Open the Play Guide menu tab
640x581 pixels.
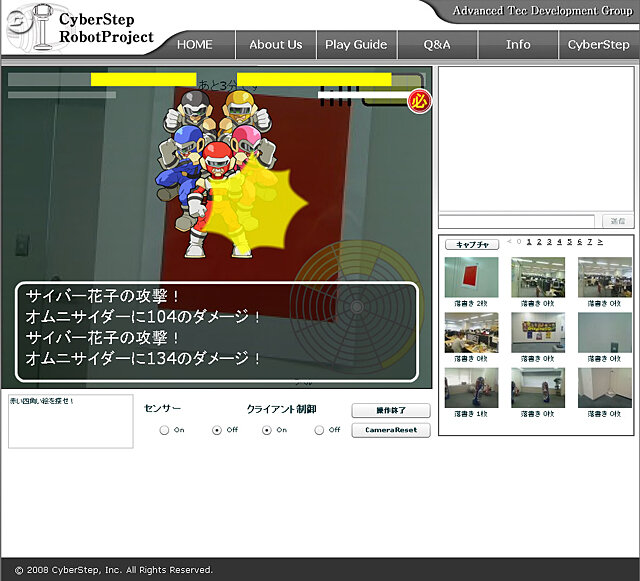(x=356, y=45)
